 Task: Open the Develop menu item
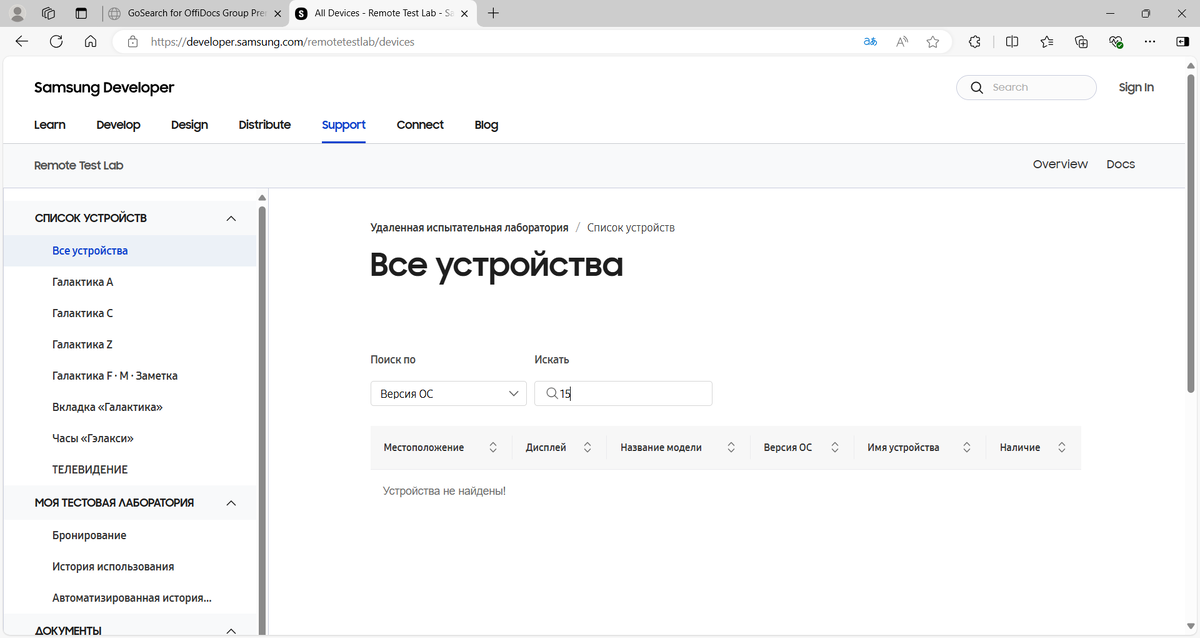pos(118,124)
